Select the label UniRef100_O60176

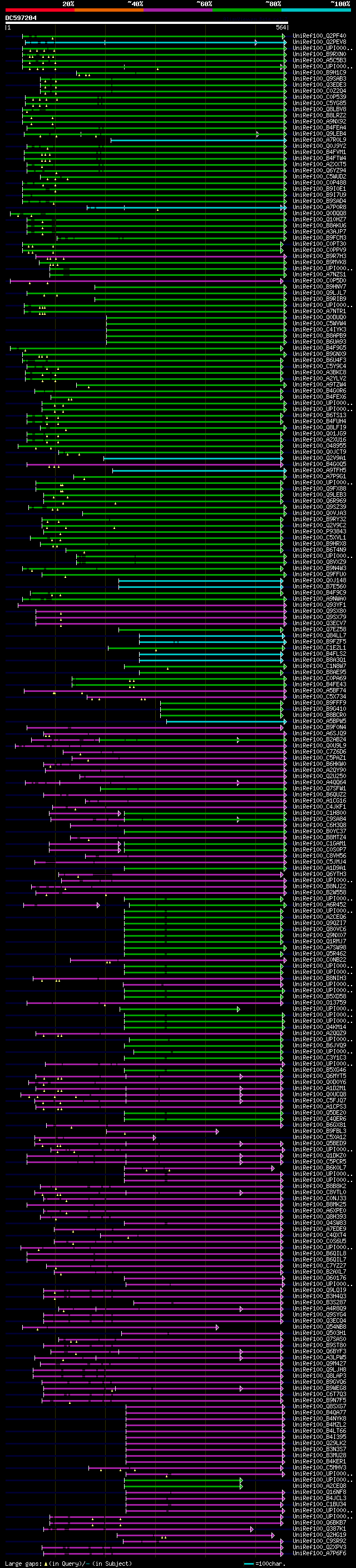tap(319, 1278)
